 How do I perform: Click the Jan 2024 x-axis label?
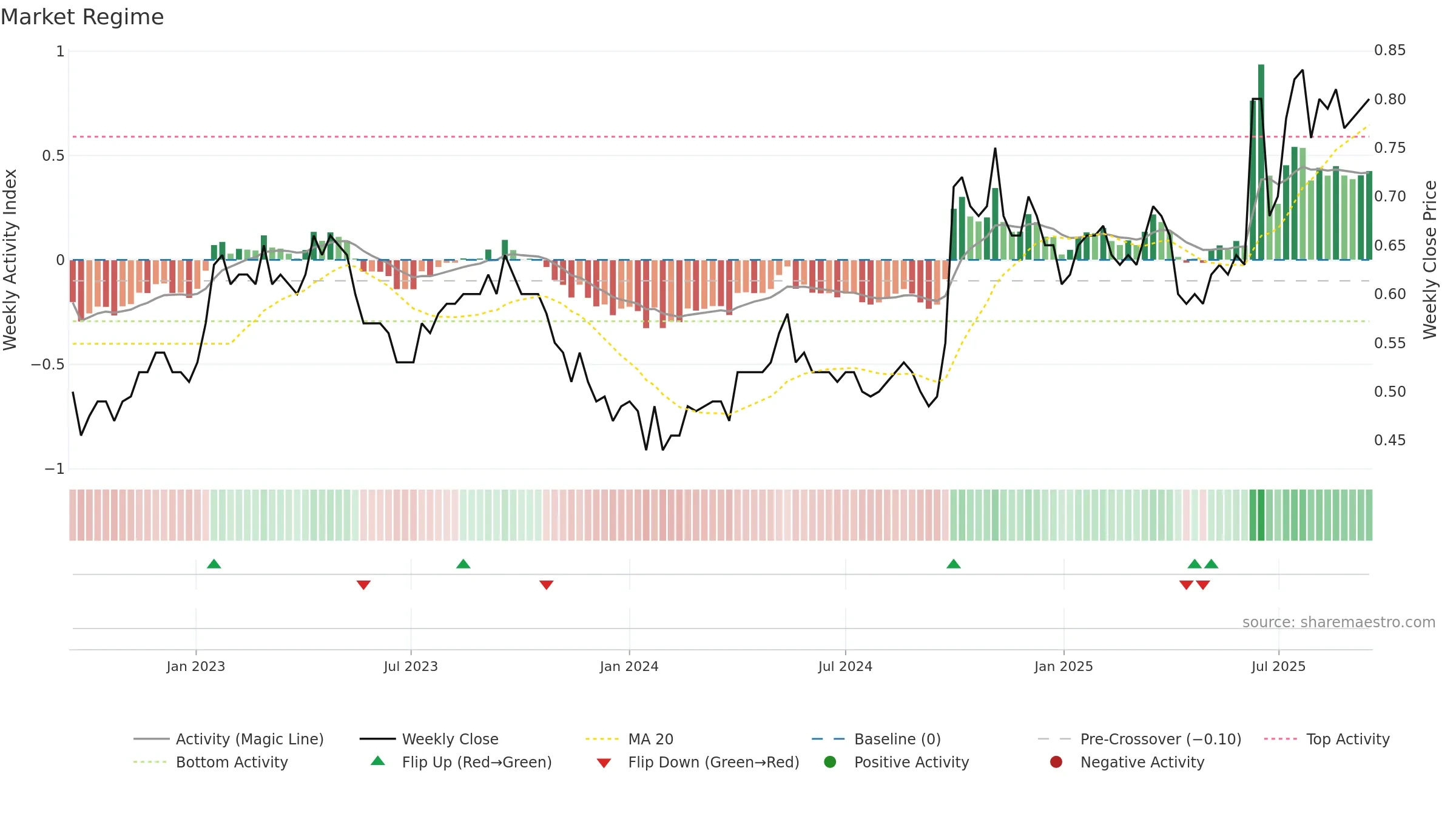[x=629, y=667]
